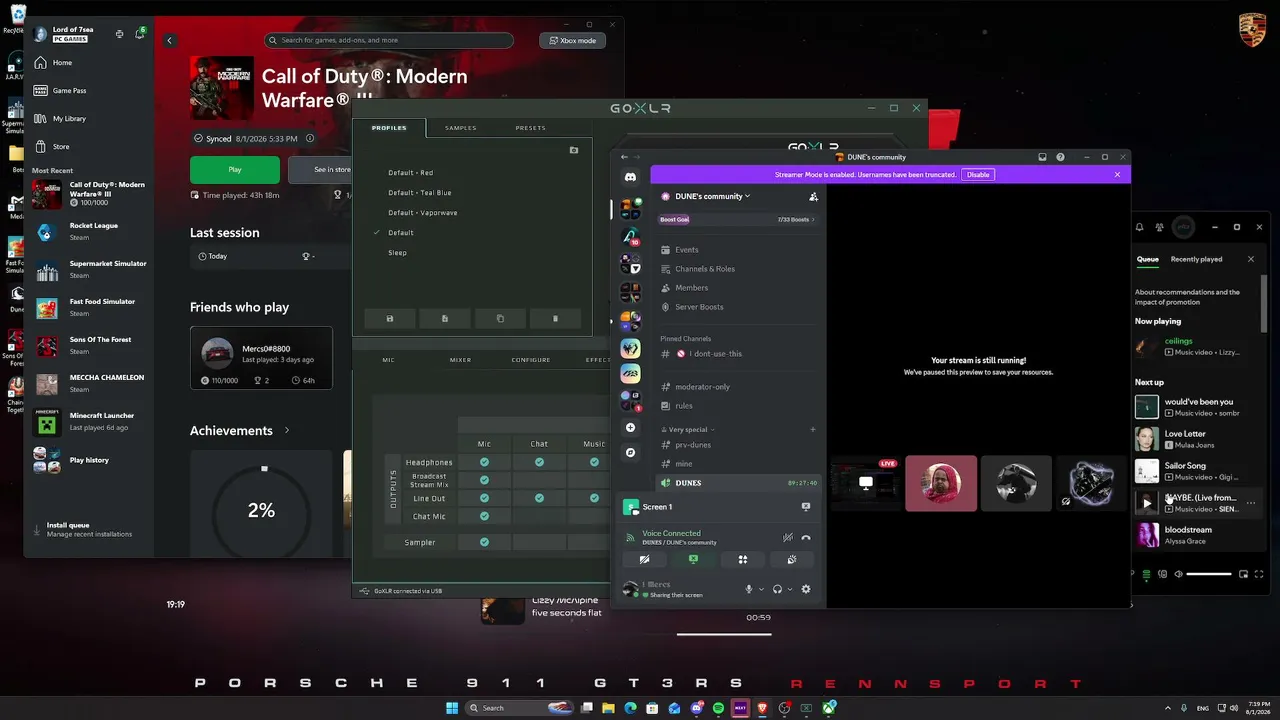Open Discord microphone input options arrow
The image size is (1280, 720).
[761, 589]
